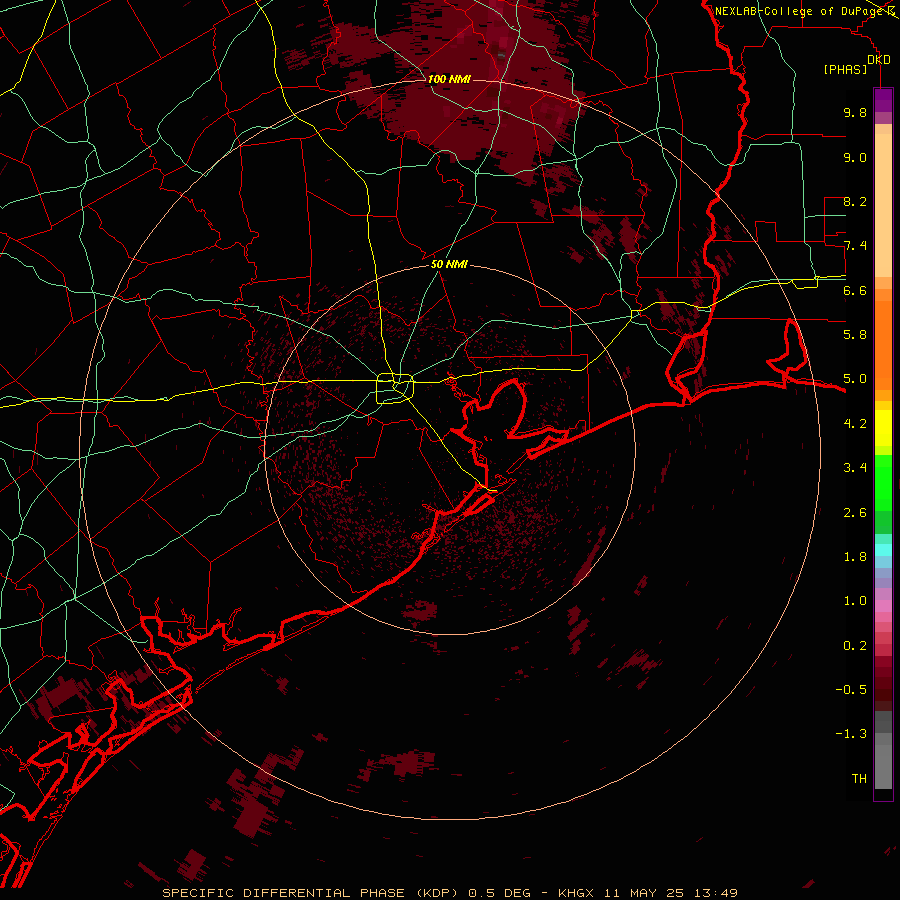Click the 5.0 scale value
Viewport: 900px width, 900px height.
[855, 379]
